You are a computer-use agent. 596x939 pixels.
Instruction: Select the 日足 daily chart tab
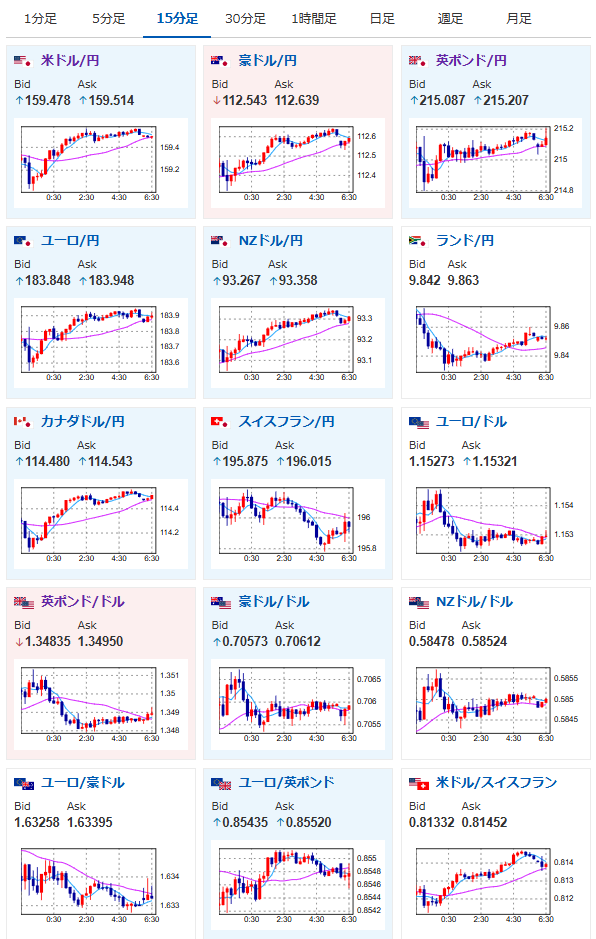pyautogui.click(x=382, y=19)
